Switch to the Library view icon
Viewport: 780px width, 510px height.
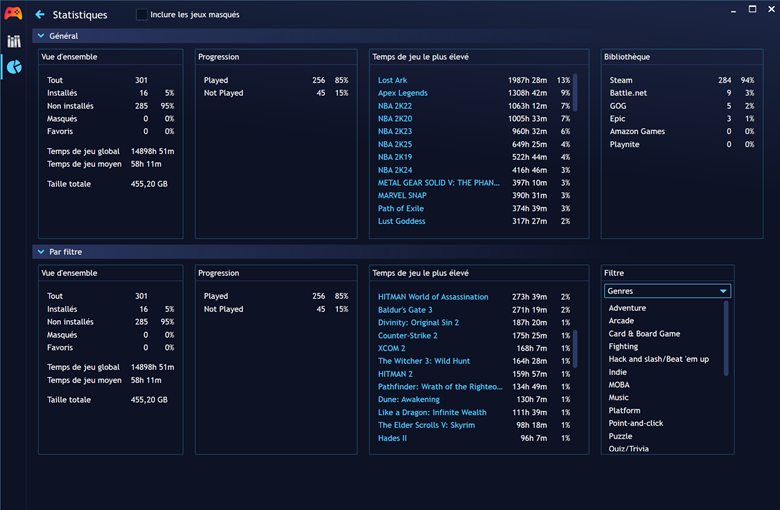click(13, 41)
